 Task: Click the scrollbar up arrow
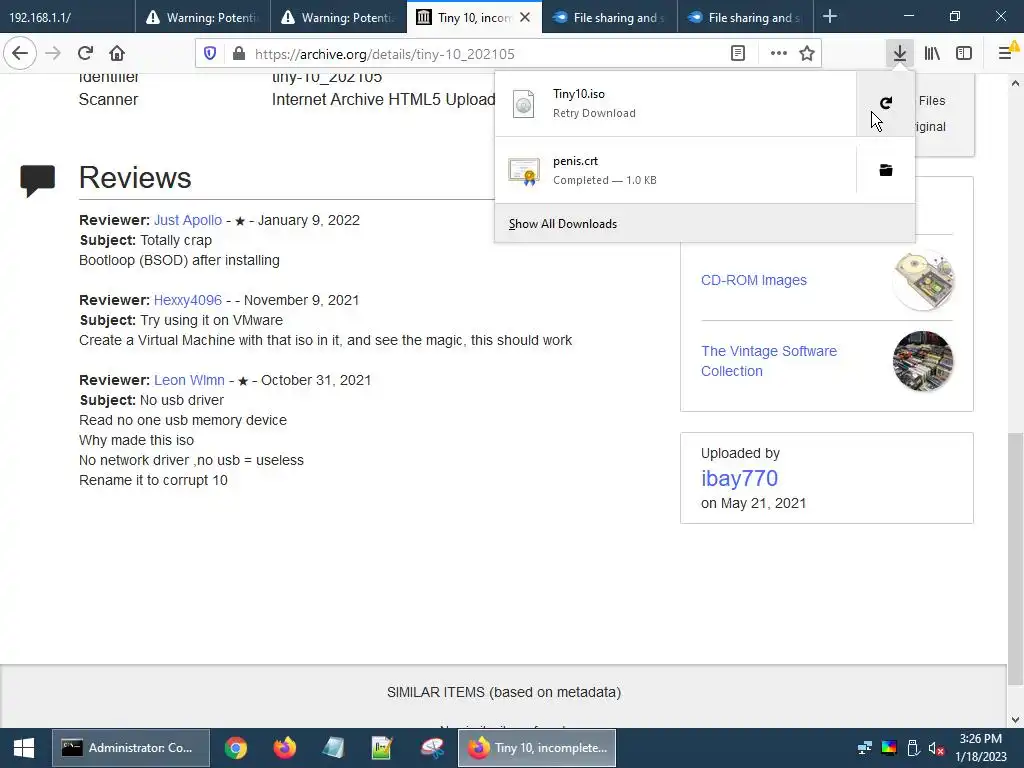pos(1015,83)
